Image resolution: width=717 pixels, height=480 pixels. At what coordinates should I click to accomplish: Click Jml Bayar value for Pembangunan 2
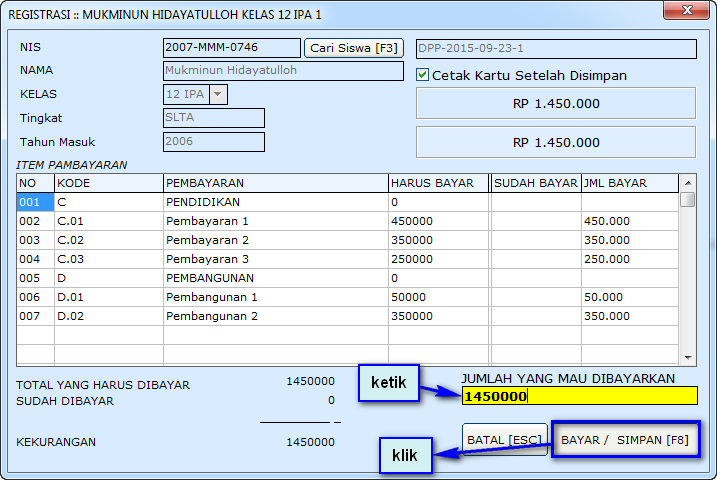click(x=630, y=316)
